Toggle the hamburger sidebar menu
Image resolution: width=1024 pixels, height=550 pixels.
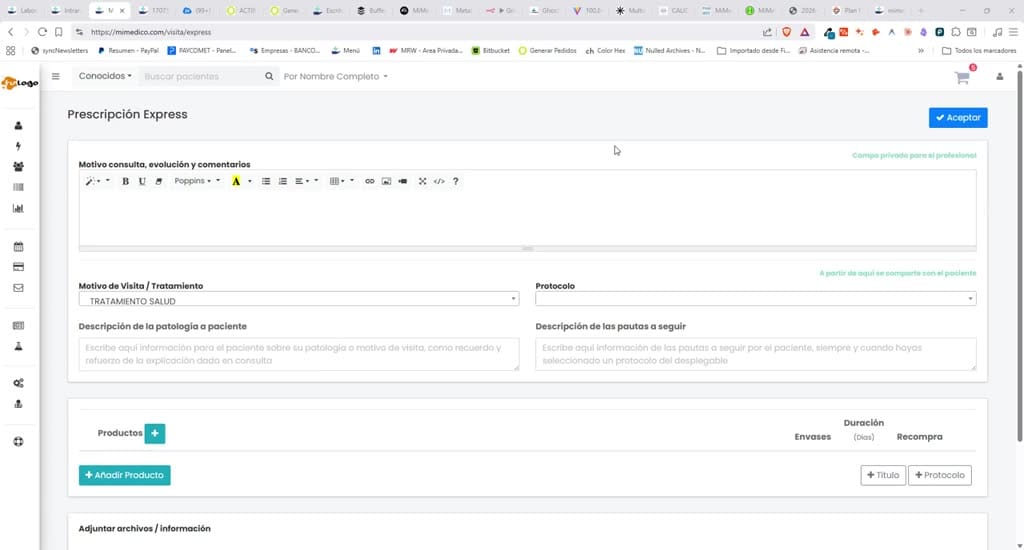[56, 76]
